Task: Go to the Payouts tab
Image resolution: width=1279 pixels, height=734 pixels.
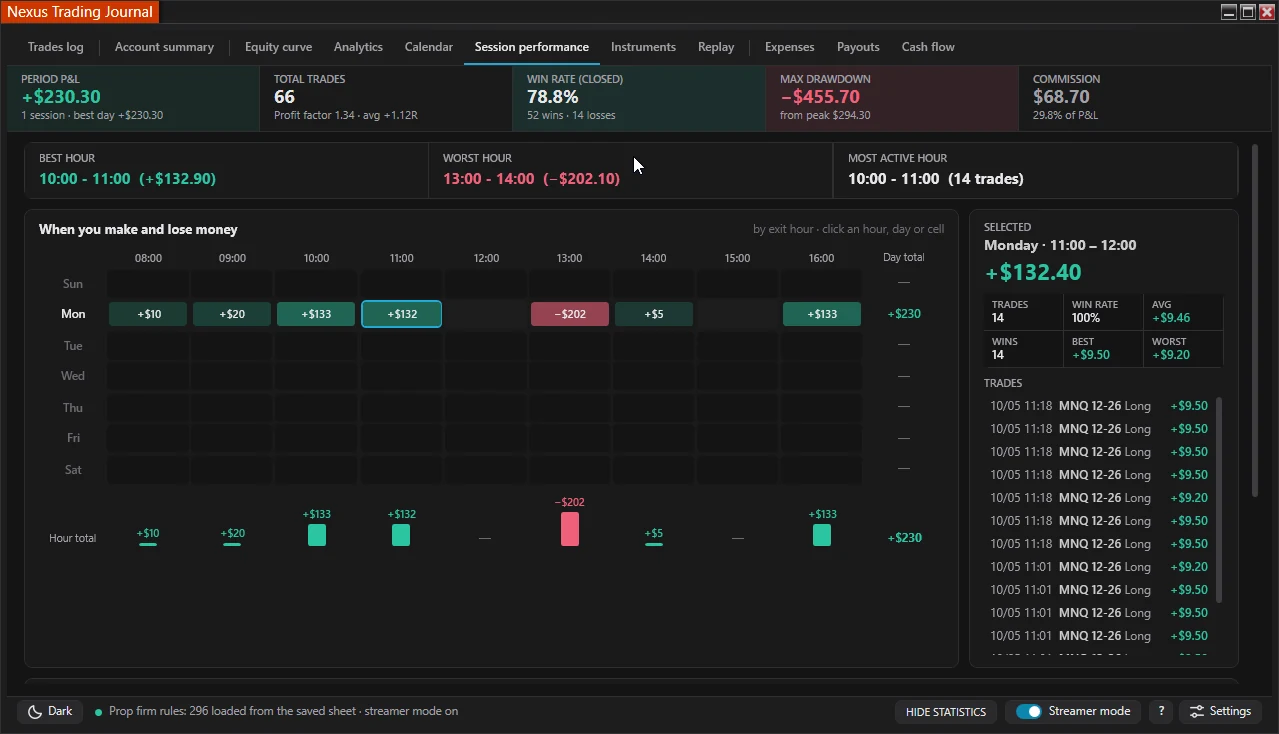Action: (858, 47)
